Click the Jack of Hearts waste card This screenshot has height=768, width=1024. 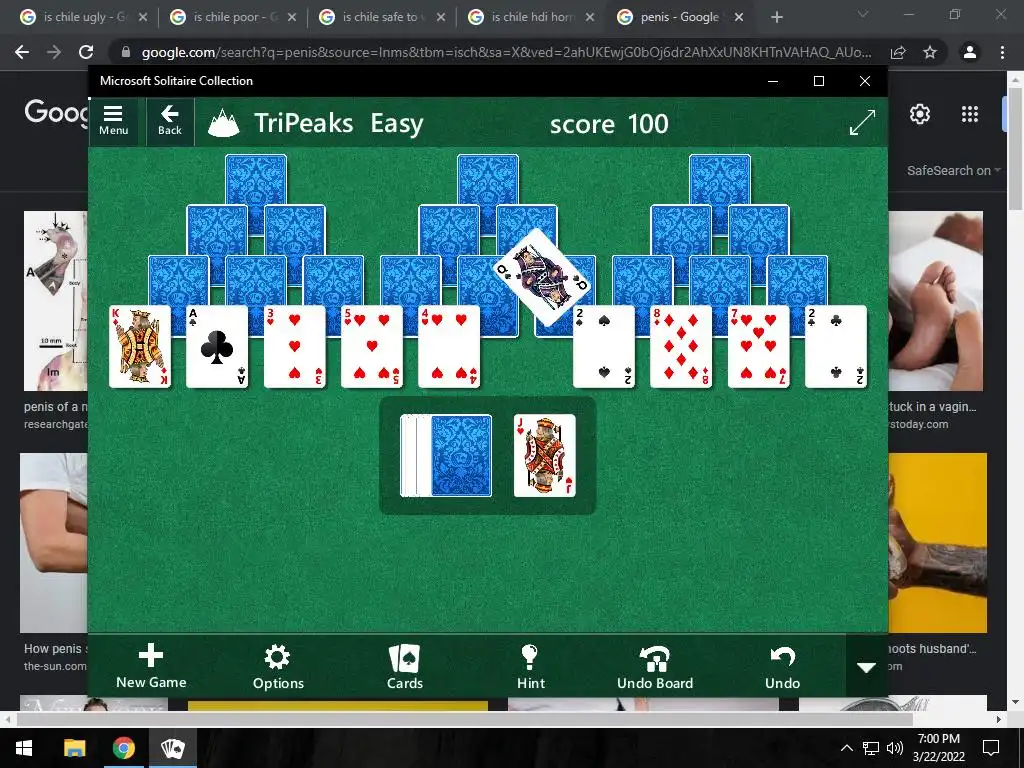click(x=545, y=455)
